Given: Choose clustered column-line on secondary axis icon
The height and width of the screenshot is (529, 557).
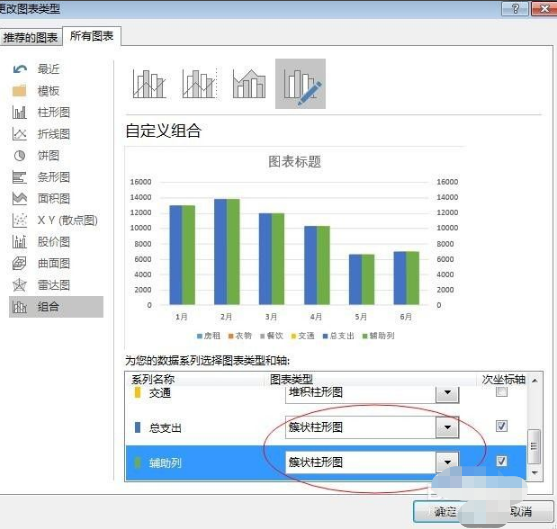Looking at the screenshot, I should coord(200,84).
